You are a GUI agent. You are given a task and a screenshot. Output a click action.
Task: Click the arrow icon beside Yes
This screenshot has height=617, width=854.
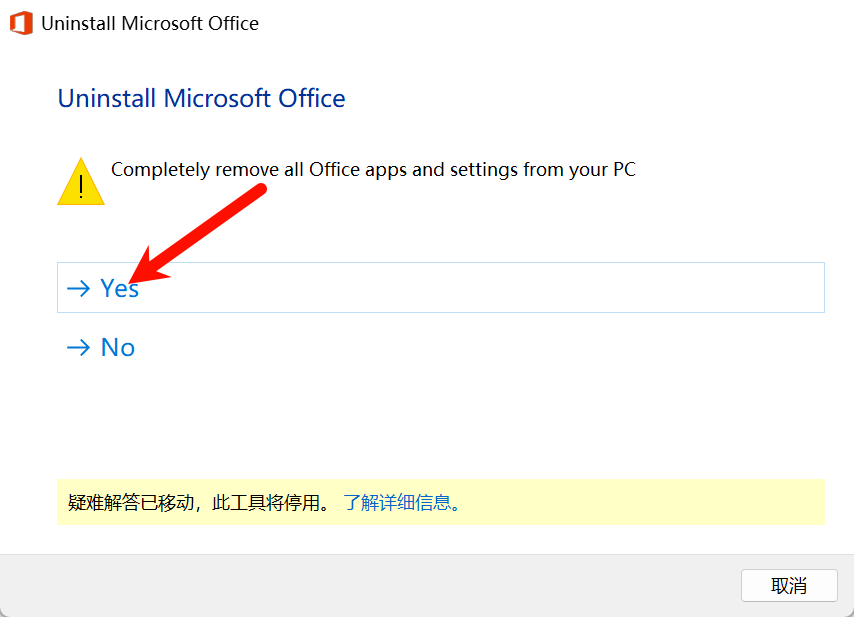pyautogui.click(x=78, y=288)
